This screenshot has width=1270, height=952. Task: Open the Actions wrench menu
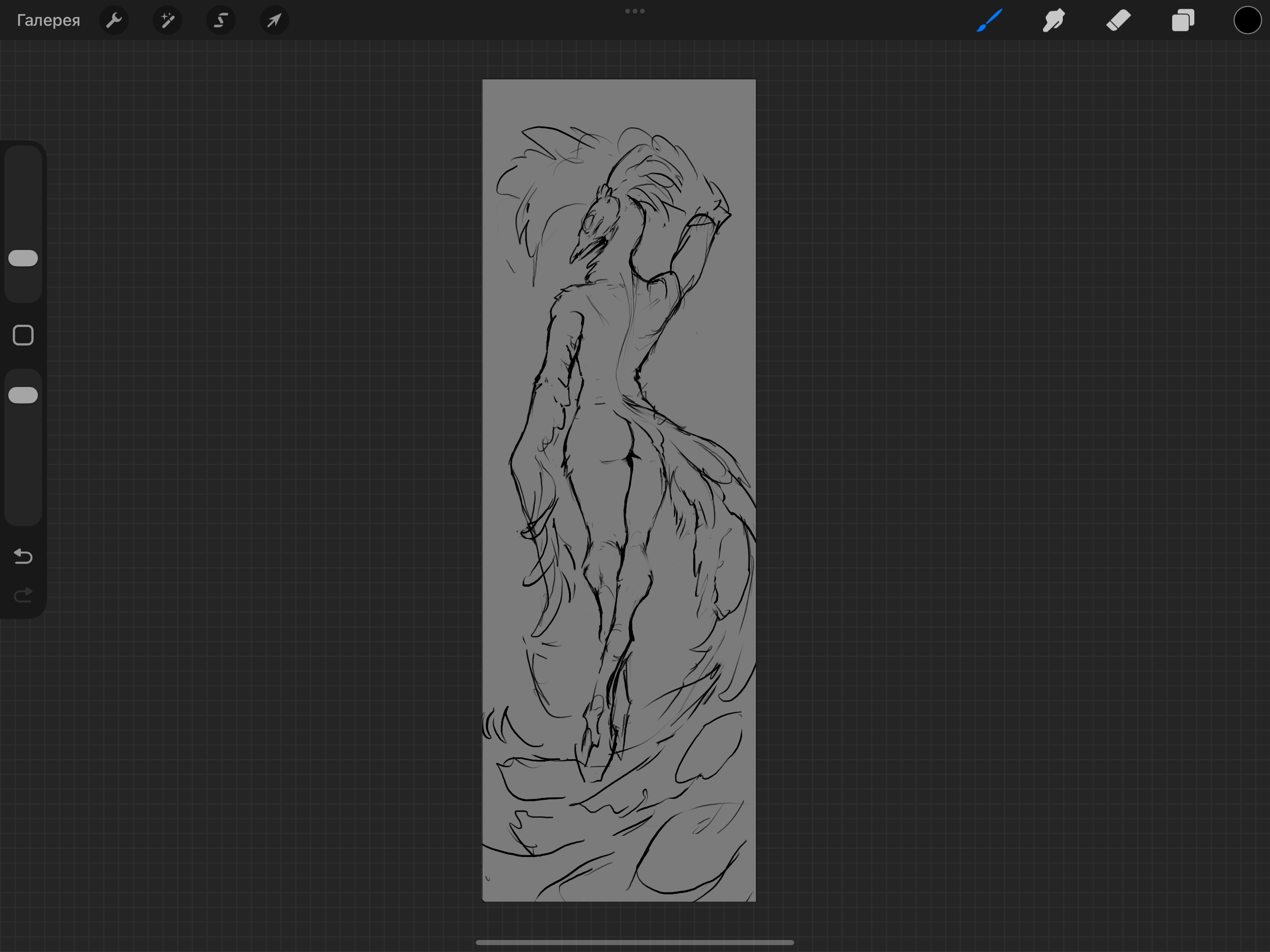pyautogui.click(x=114, y=21)
